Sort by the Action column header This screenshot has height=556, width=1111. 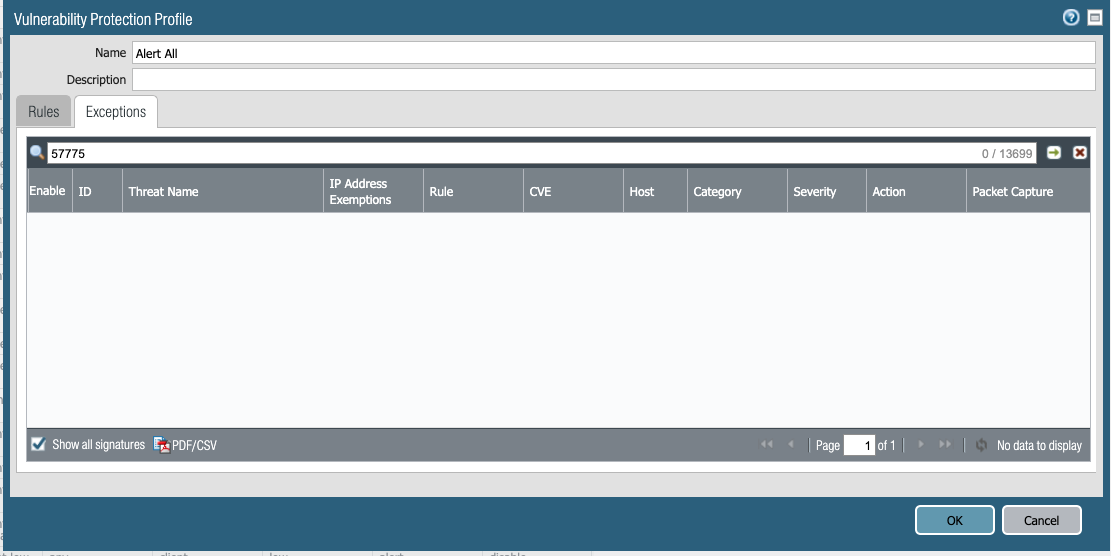point(916,191)
